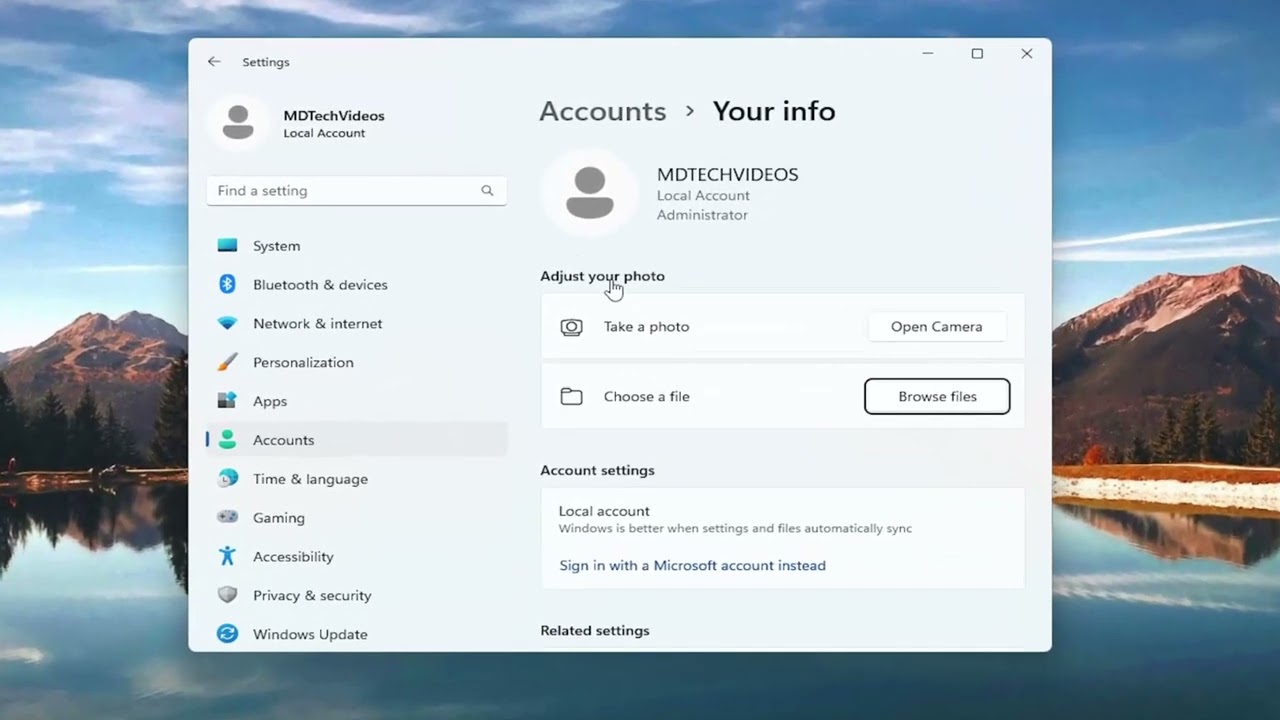1280x720 pixels.
Task: Click the Windows Update sync icon
Action: click(228, 634)
